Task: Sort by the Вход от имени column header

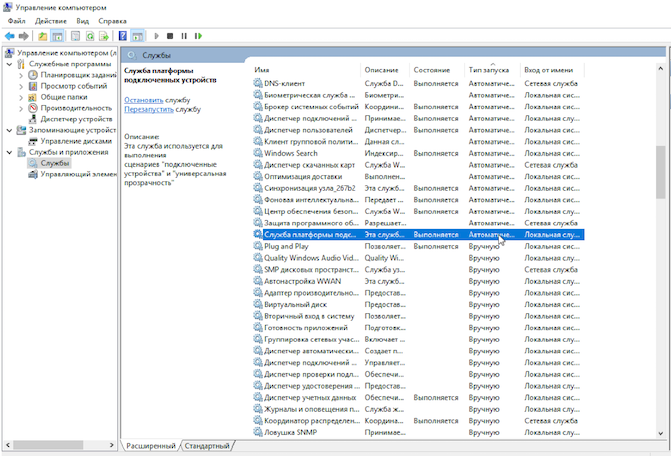Action: [x=552, y=70]
